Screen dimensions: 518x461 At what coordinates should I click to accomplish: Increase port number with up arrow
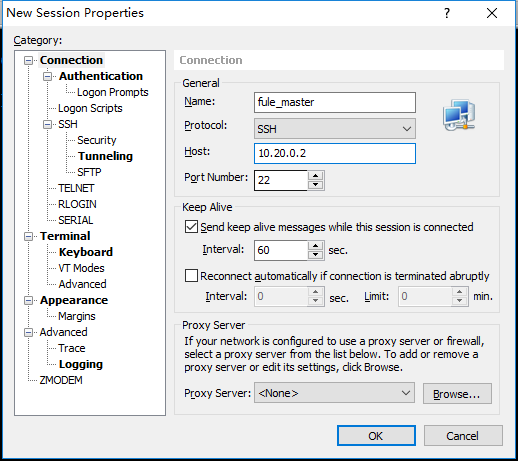point(315,175)
